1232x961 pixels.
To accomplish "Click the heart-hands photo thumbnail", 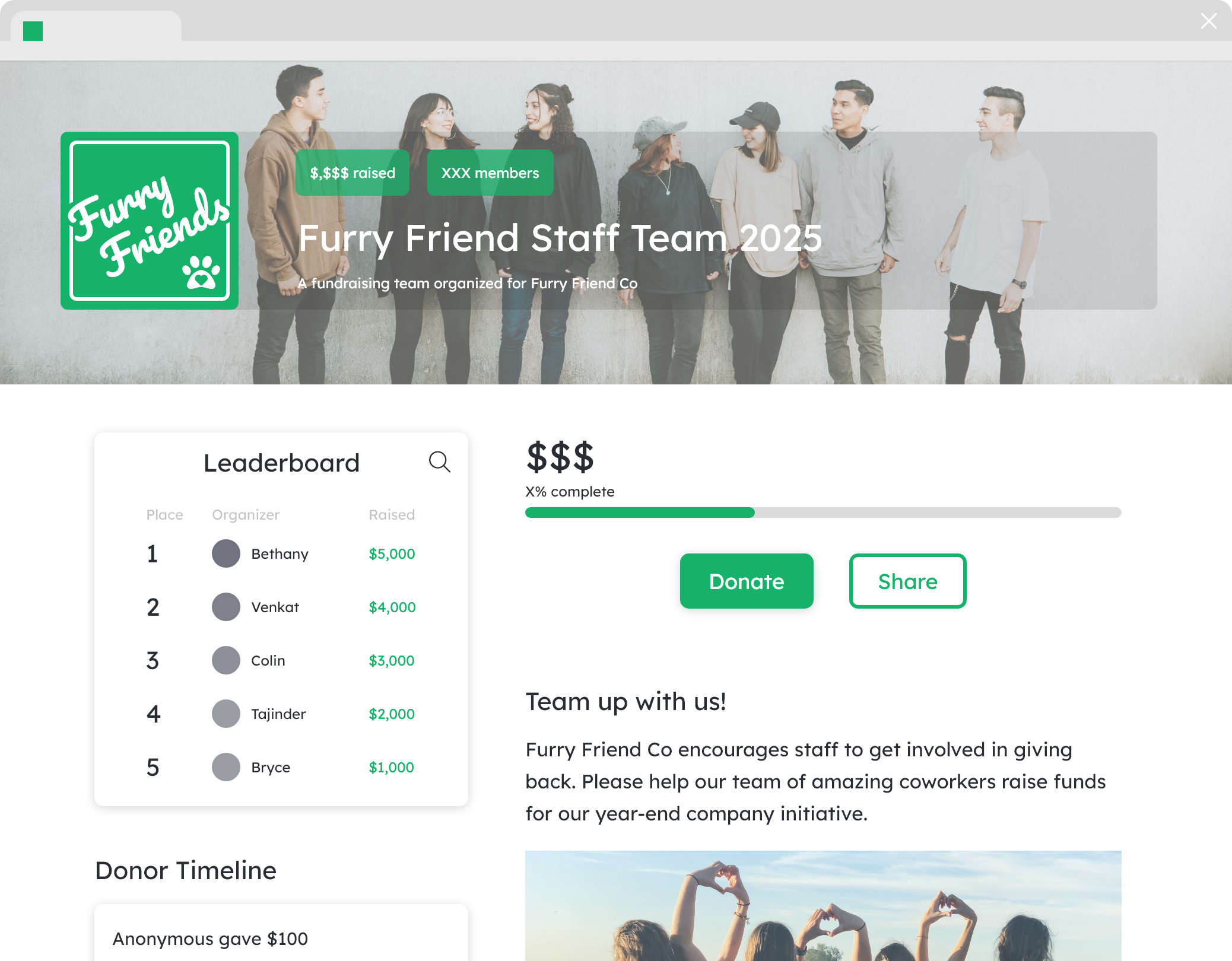I will (823, 906).
